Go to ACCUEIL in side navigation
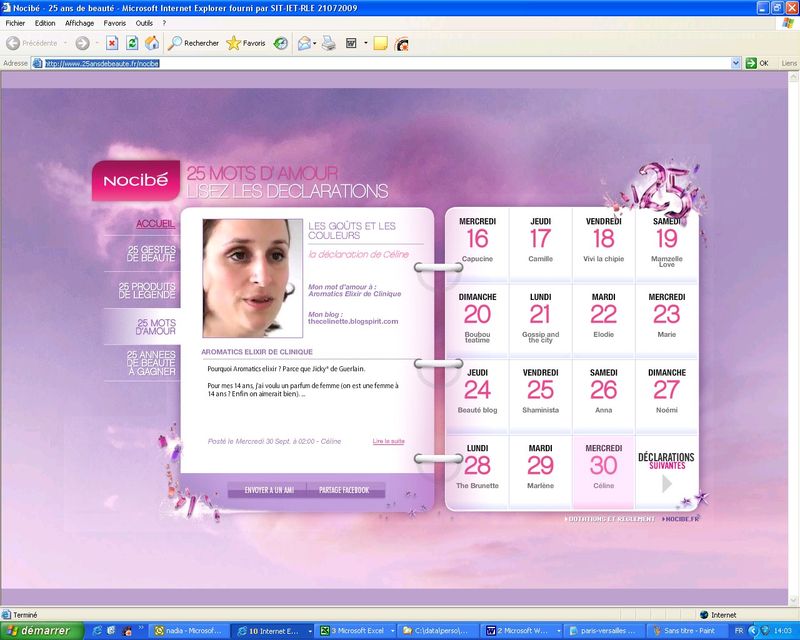Viewport: 800px width, 640px height. [x=155, y=224]
